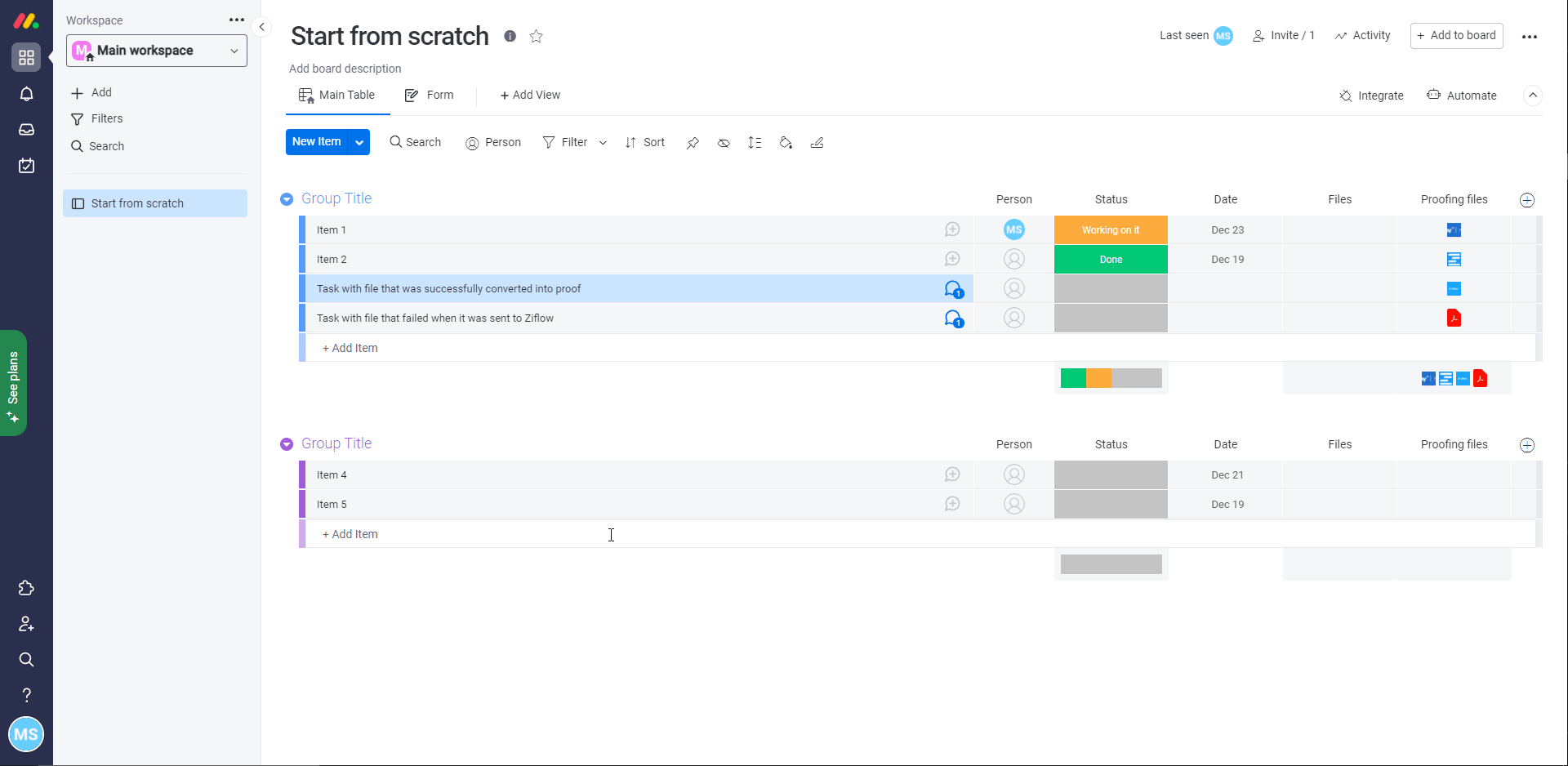The width and height of the screenshot is (1568, 766).
Task: Open See plans green side tab
Action: (x=14, y=383)
